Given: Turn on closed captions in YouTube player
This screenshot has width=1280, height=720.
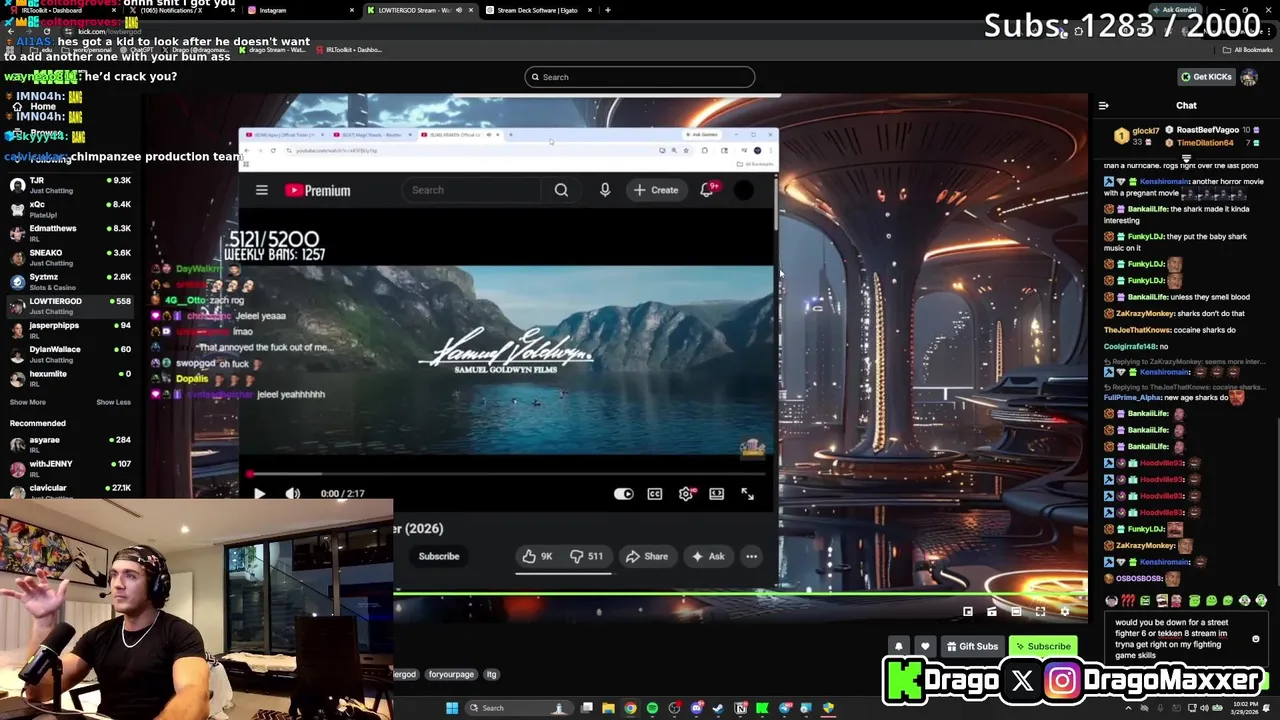Looking at the screenshot, I should [x=655, y=493].
